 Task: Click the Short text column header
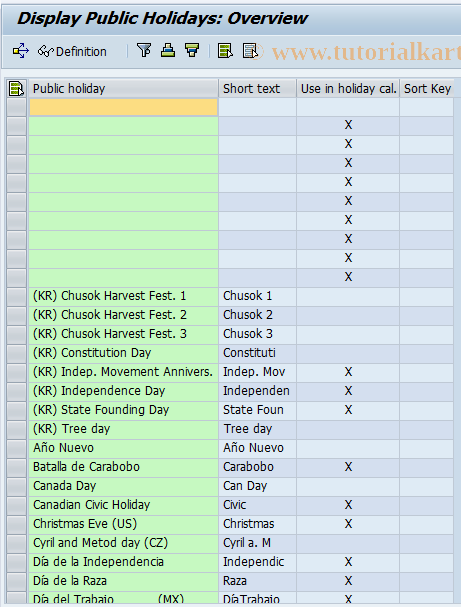tap(257, 89)
